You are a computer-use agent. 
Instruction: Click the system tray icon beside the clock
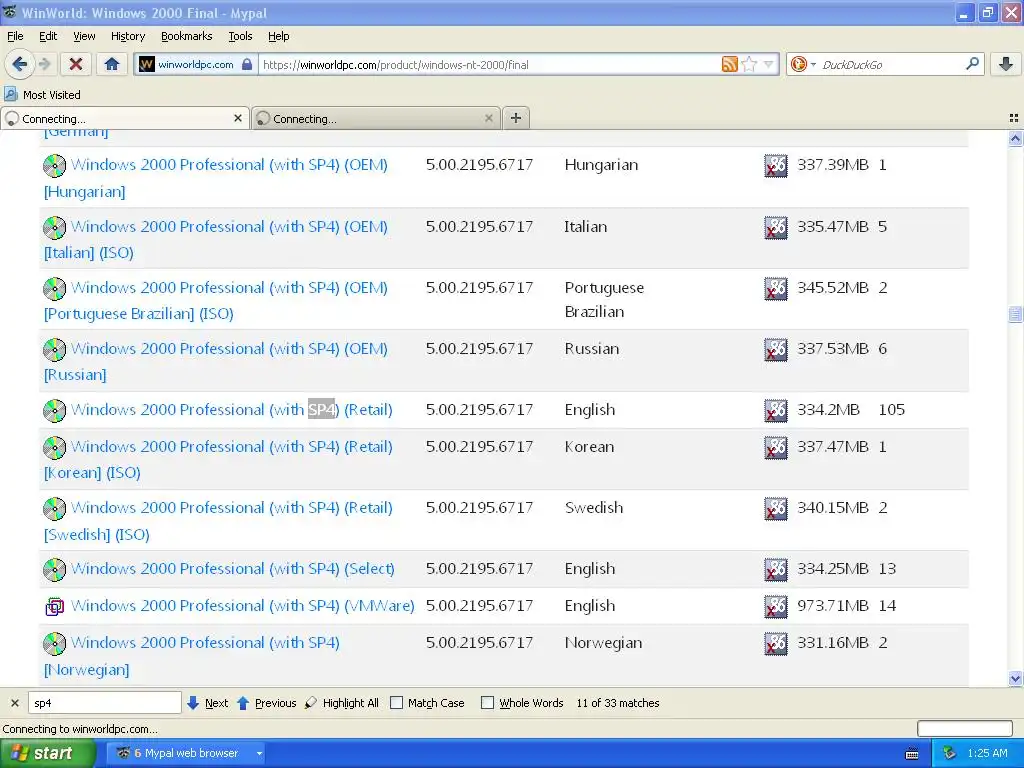[949, 753]
